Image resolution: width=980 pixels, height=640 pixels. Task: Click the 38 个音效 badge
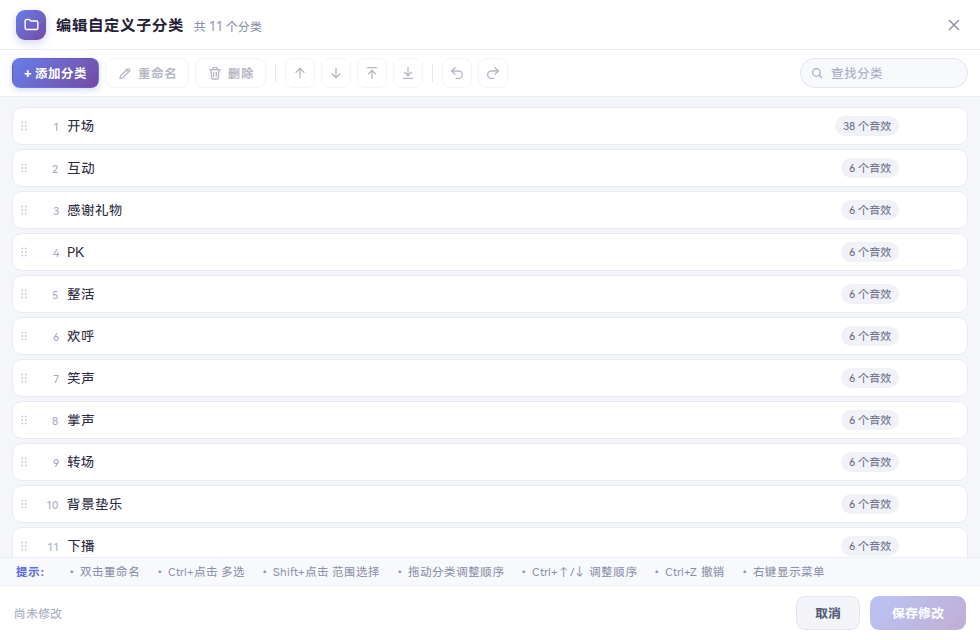pos(867,126)
